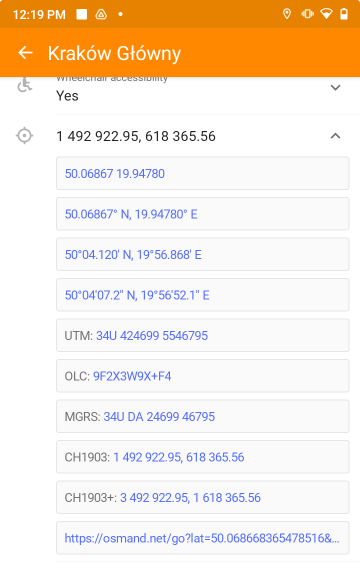Collapse the coordinates list chevron
This screenshot has height=565, width=360.
pos(335,136)
